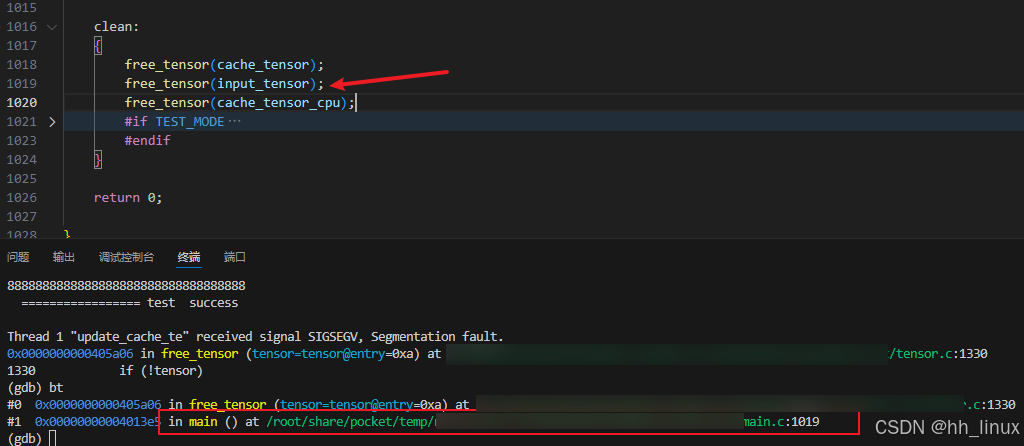This screenshot has height=446, width=1024.
Task: Collapse the clean: block fold arrow
Action: pos(52,27)
